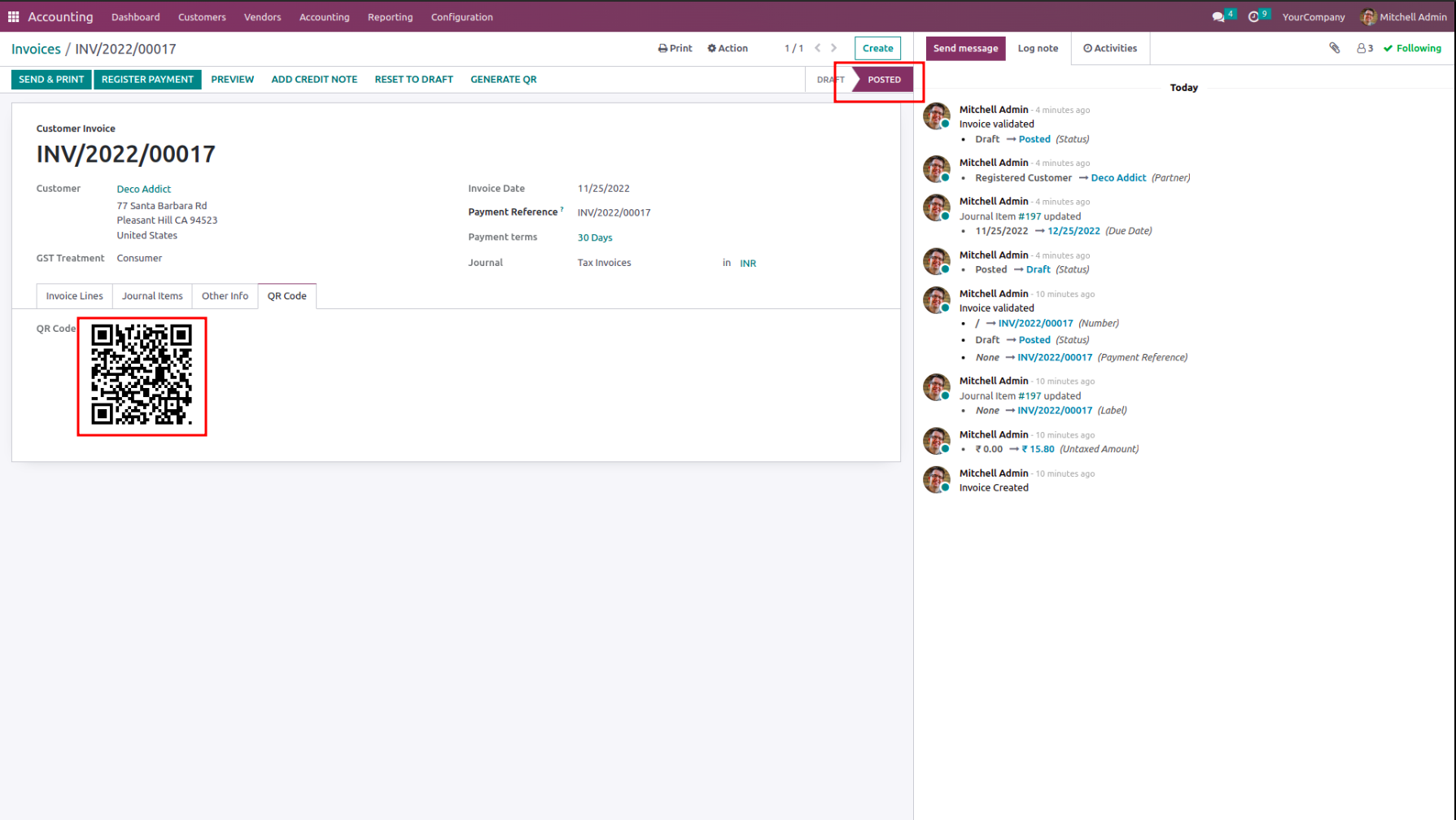1456x820 pixels.
Task: Open the conversations chat icon
Action: click(1218, 16)
